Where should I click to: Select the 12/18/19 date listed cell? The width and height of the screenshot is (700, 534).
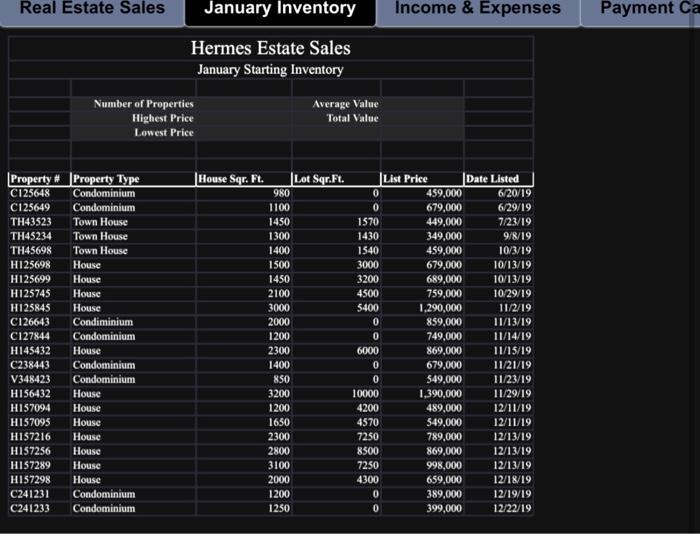pyautogui.click(x=499, y=480)
